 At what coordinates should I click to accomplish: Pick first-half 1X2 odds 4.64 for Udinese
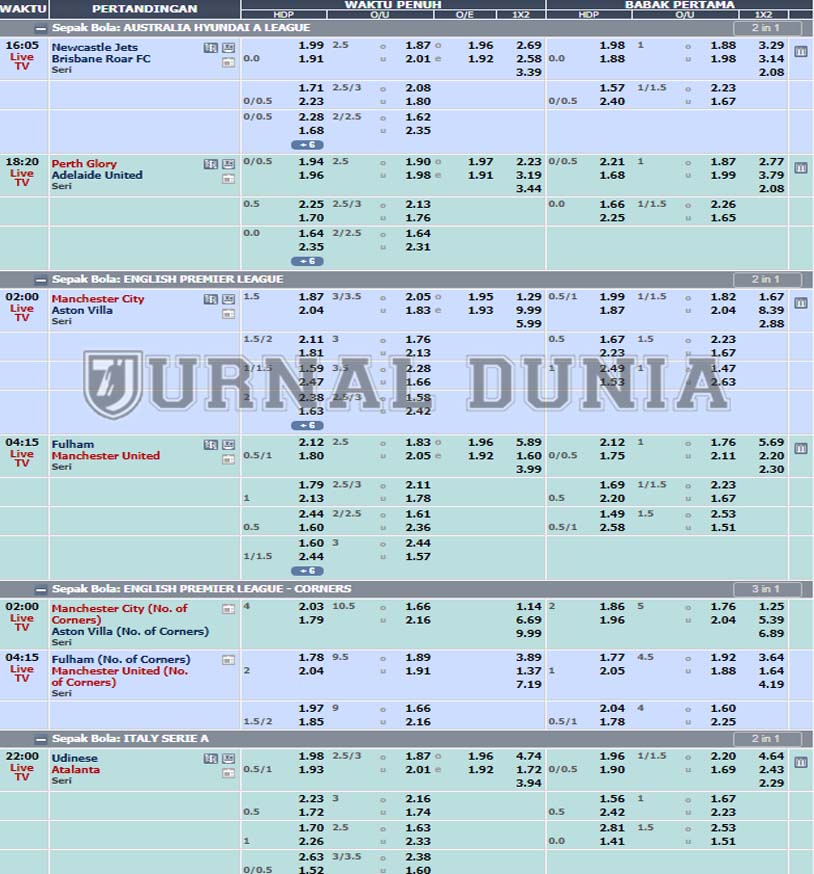click(771, 756)
